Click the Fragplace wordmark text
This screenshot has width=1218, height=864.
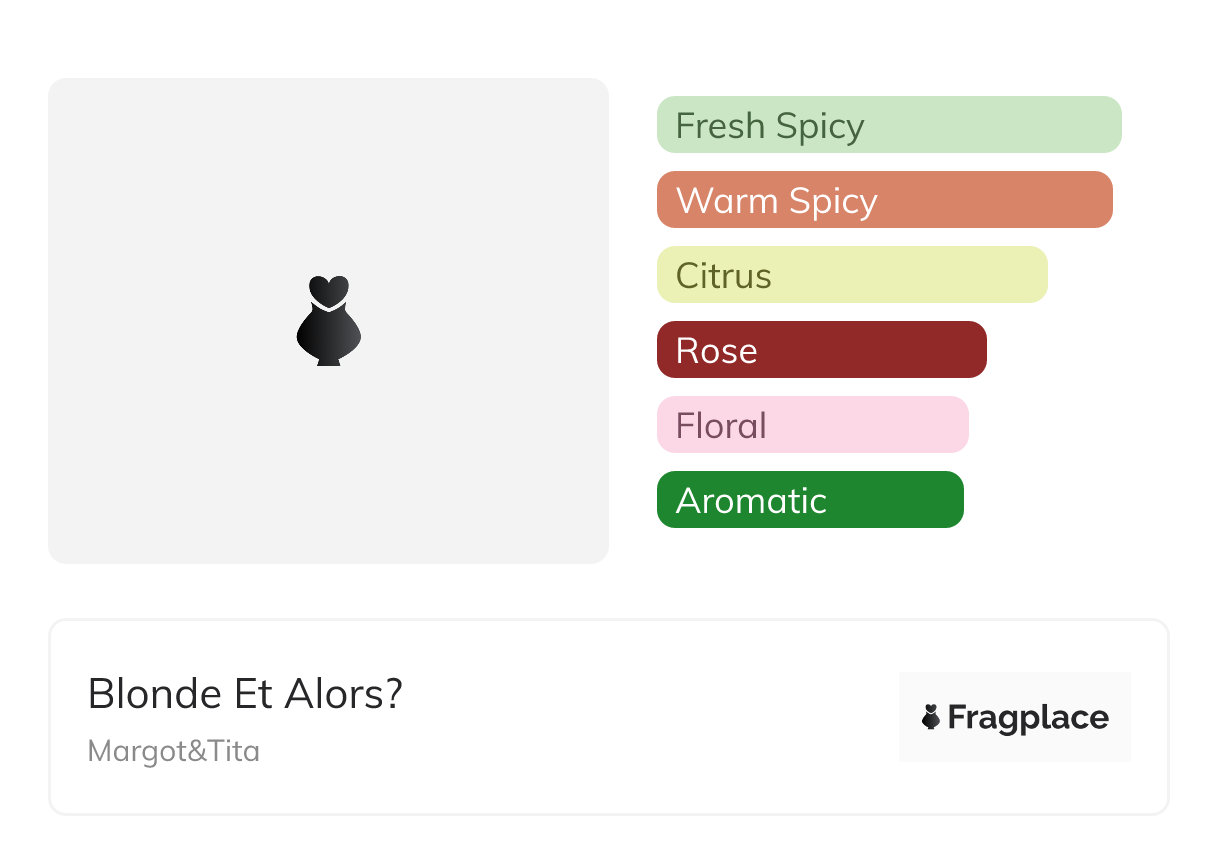click(1028, 717)
